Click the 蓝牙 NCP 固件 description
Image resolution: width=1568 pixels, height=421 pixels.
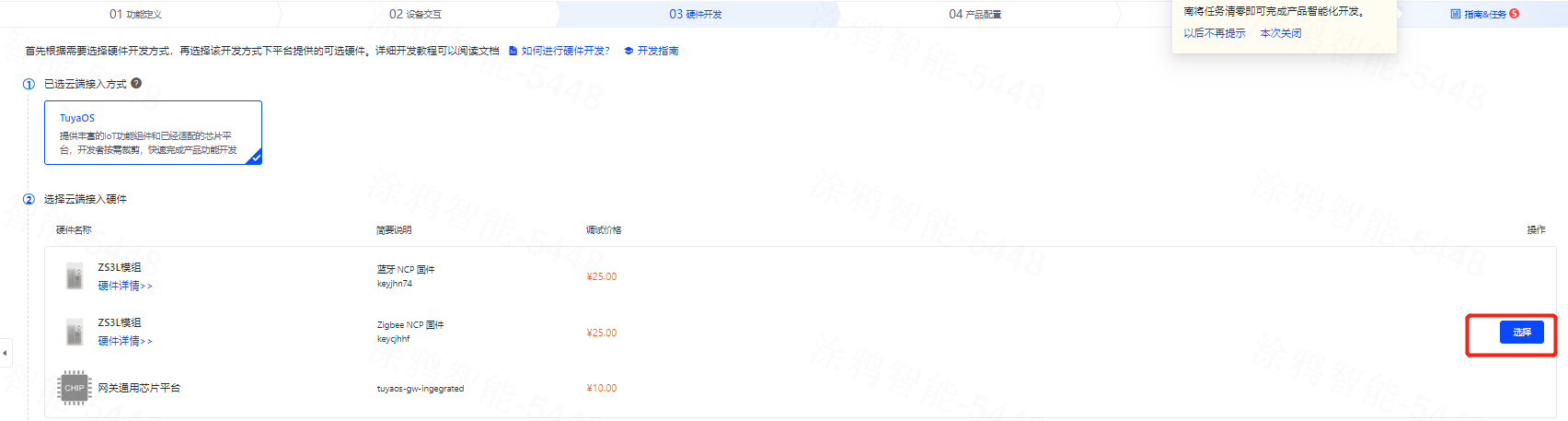pyautogui.click(x=406, y=270)
